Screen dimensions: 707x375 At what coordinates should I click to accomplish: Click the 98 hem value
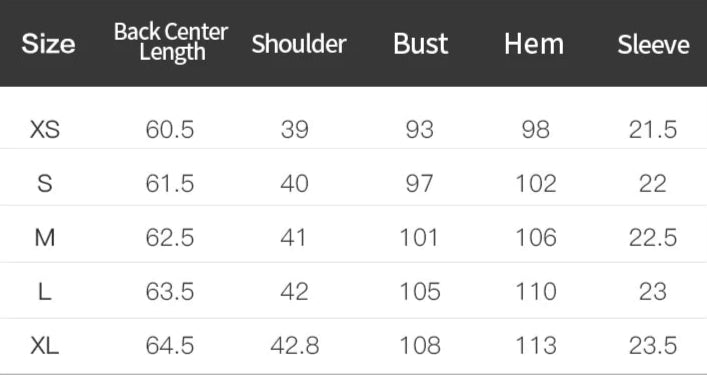(536, 130)
